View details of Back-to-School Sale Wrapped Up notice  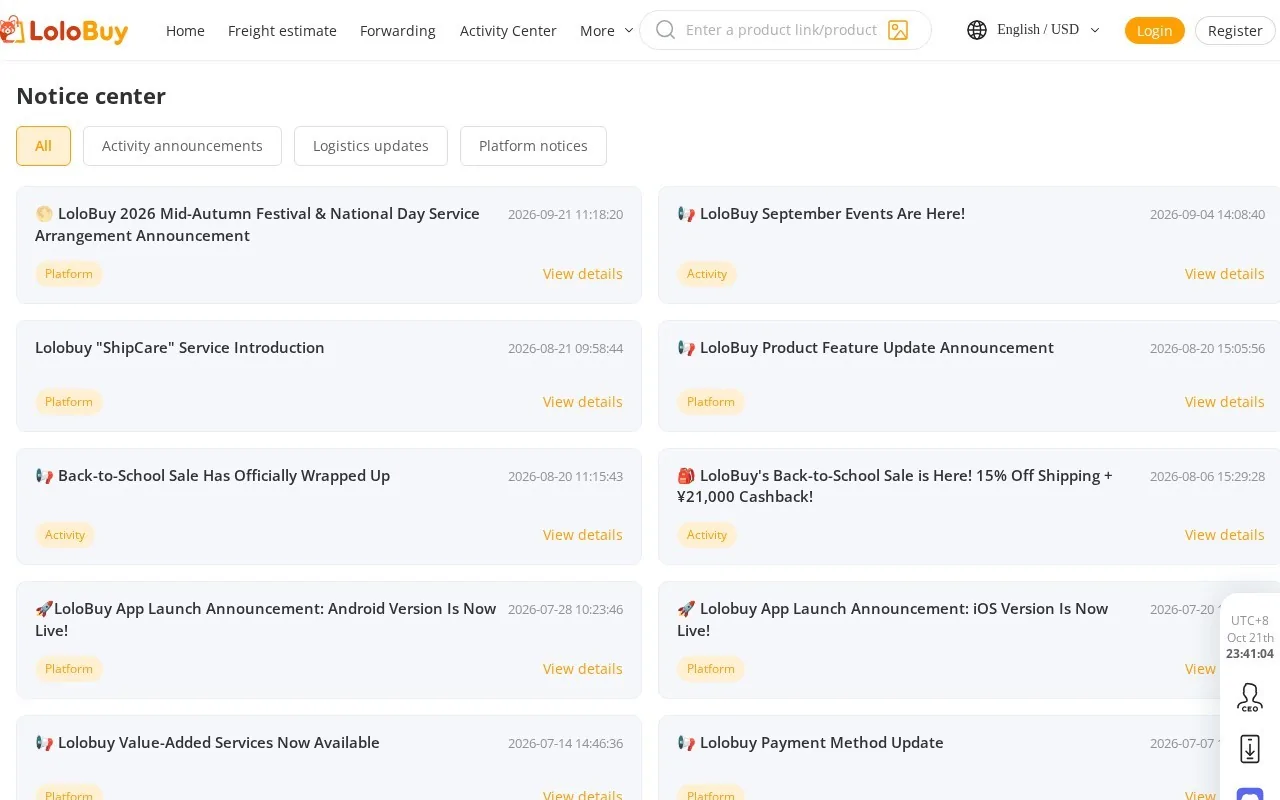(582, 535)
